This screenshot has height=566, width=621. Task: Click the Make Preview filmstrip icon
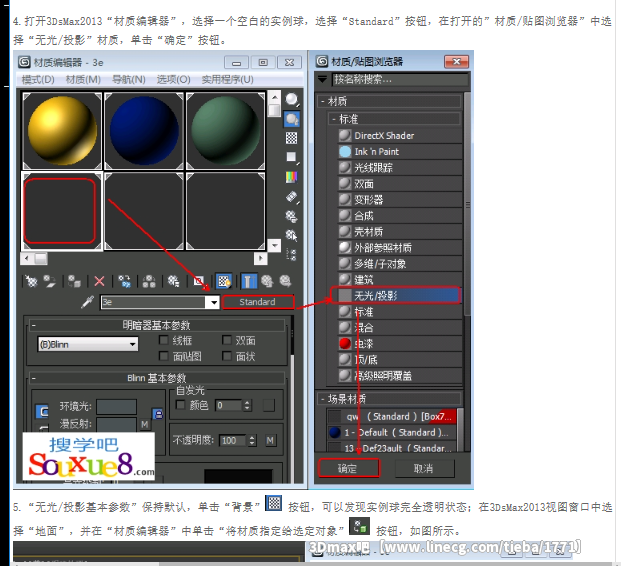(292, 196)
